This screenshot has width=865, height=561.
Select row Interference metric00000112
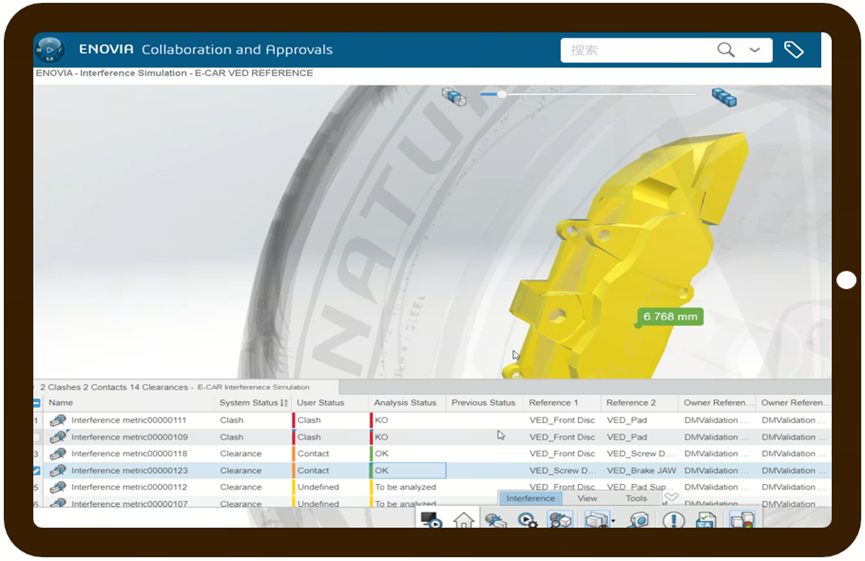coord(432,487)
